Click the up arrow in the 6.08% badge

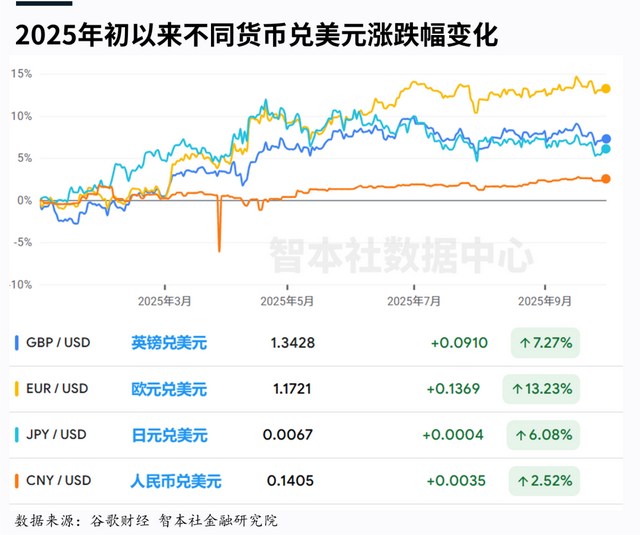[x=524, y=435]
